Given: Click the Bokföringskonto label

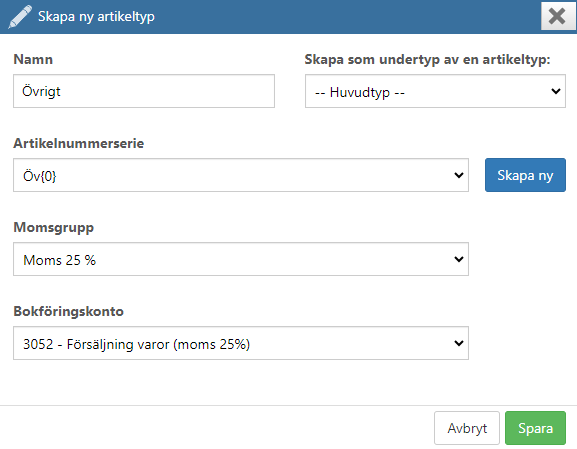Looking at the screenshot, I should coord(68,311).
